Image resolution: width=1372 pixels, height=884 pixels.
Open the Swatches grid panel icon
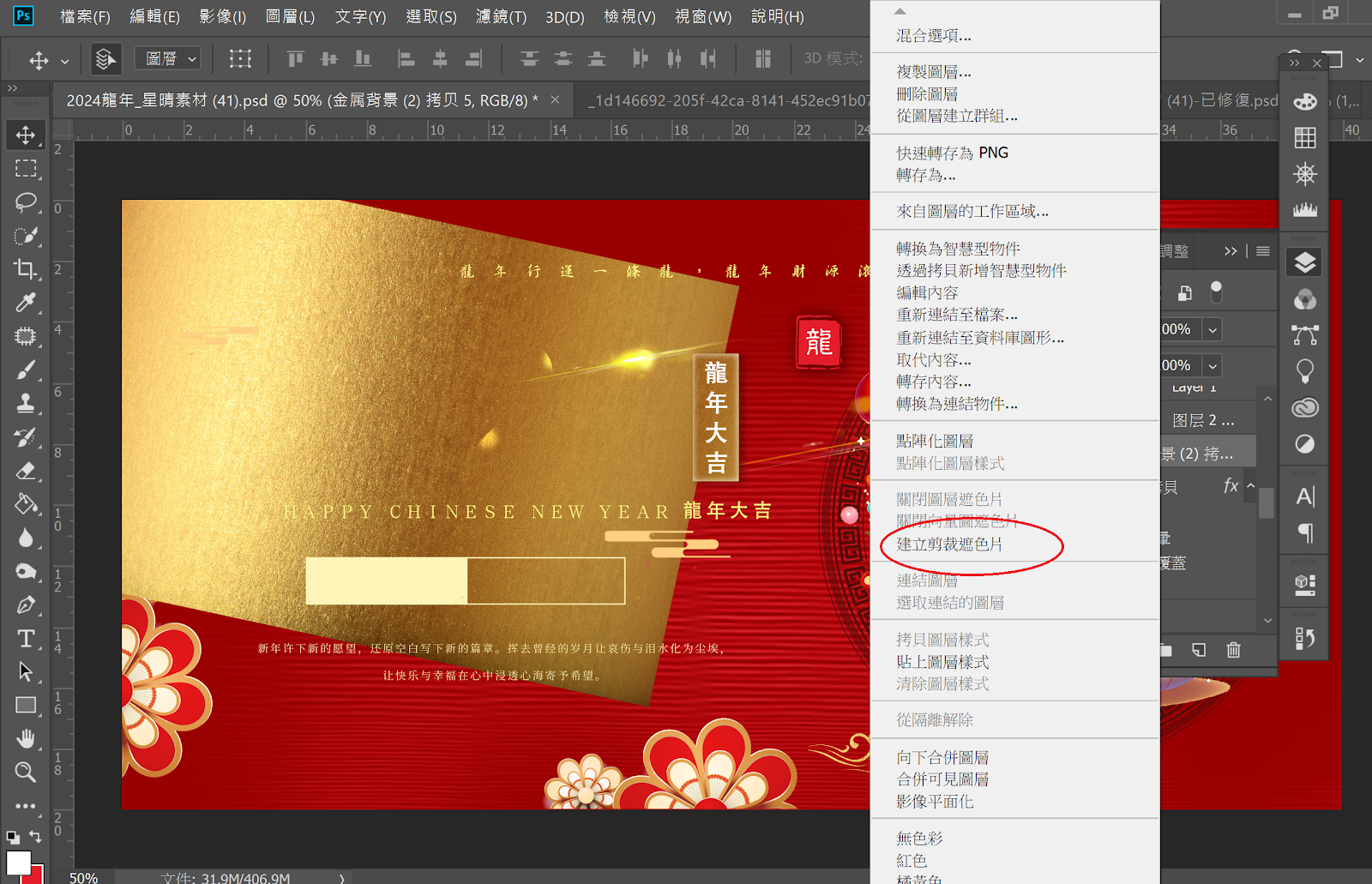pyautogui.click(x=1305, y=138)
